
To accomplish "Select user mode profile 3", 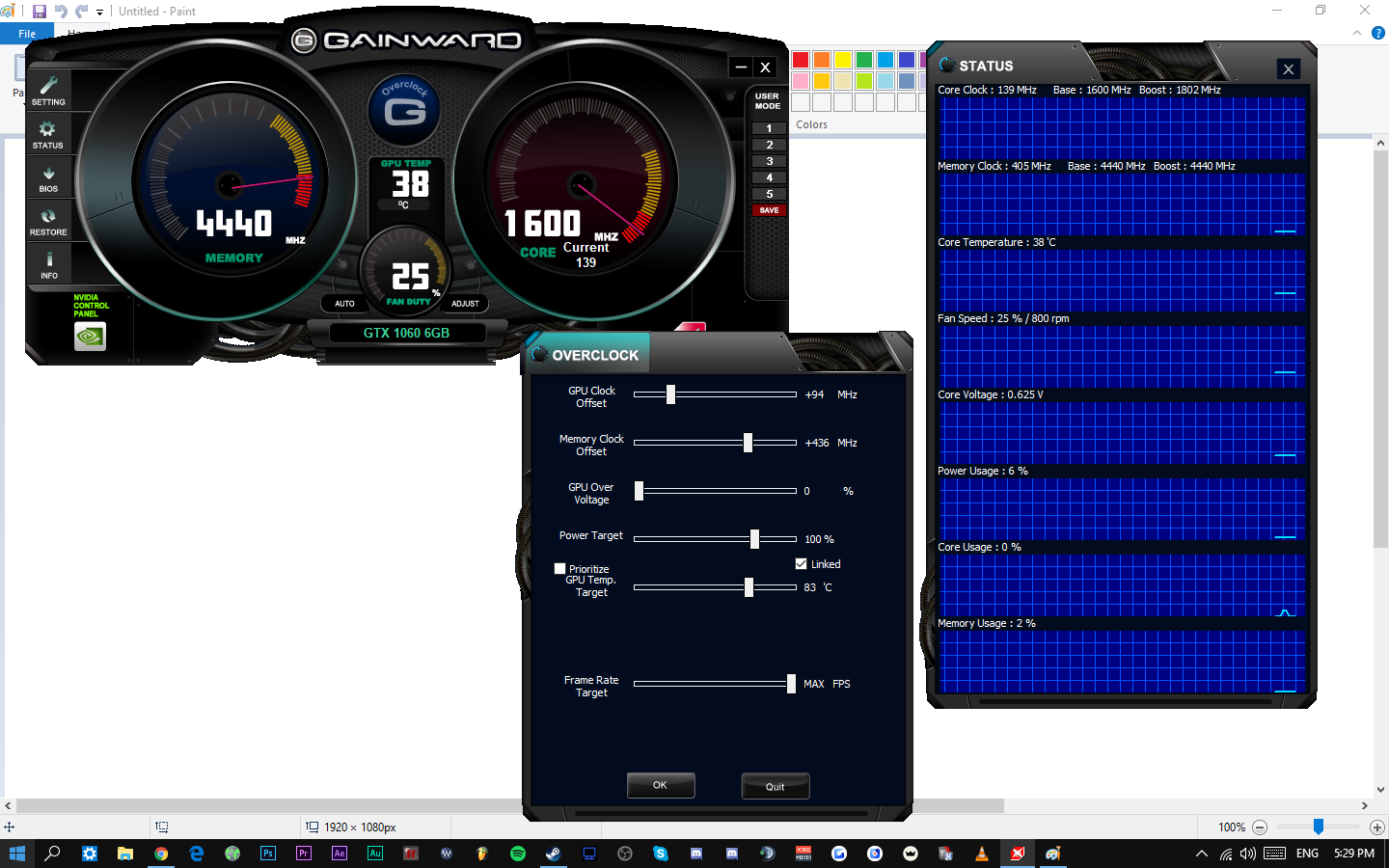I will coord(769,161).
